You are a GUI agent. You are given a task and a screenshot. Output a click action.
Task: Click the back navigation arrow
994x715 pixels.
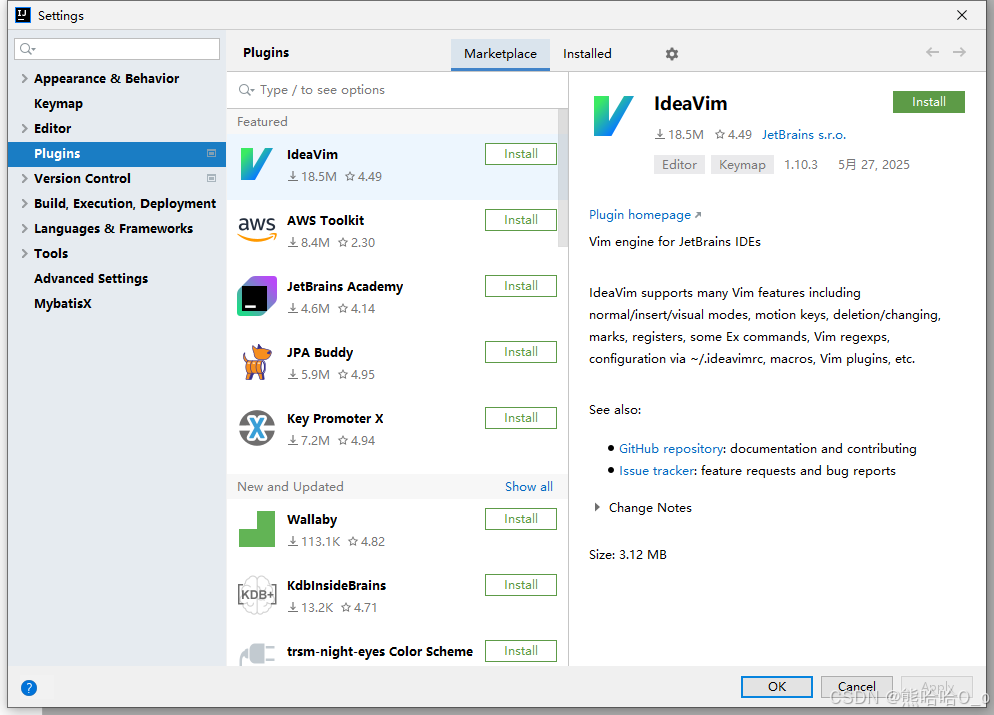932,52
